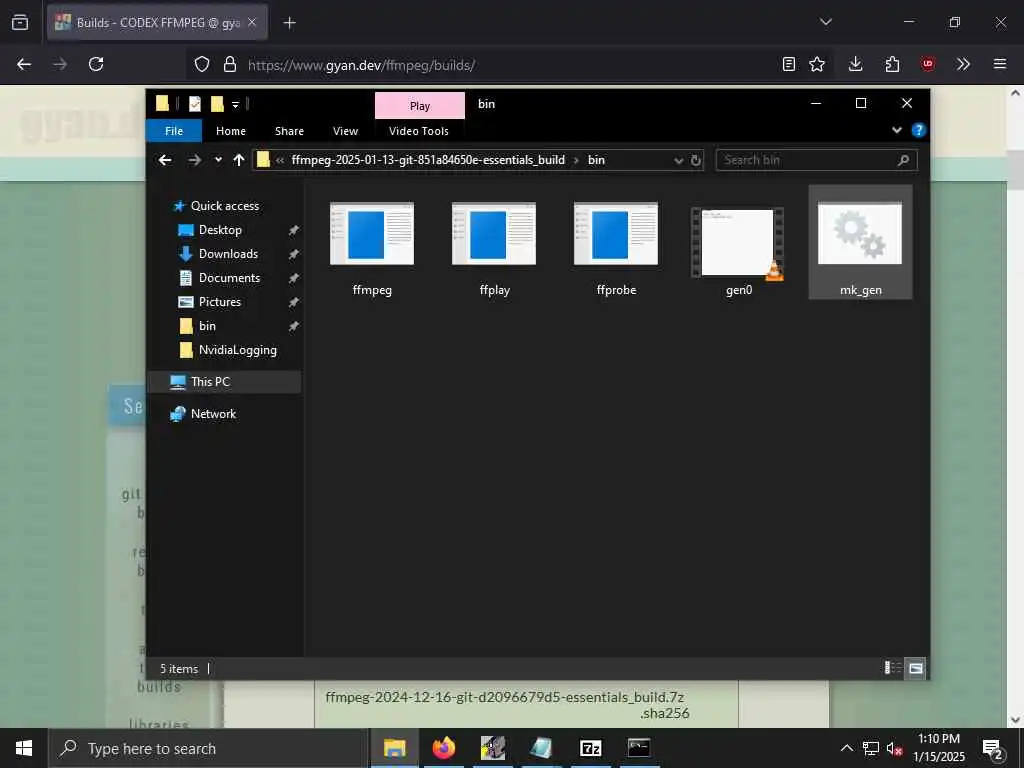The image size is (1024, 768).
Task: Open Documents in navigation pane
Action: (x=229, y=278)
